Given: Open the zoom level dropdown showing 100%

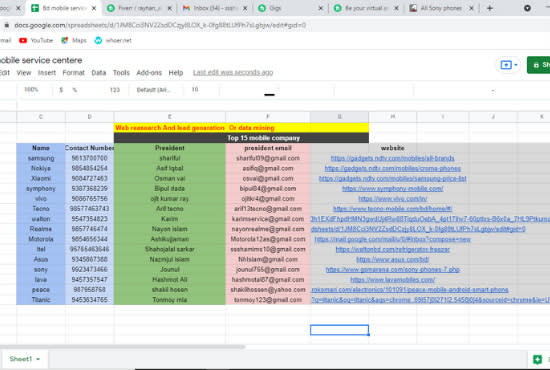Looking at the screenshot, I should tap(31, 90).
